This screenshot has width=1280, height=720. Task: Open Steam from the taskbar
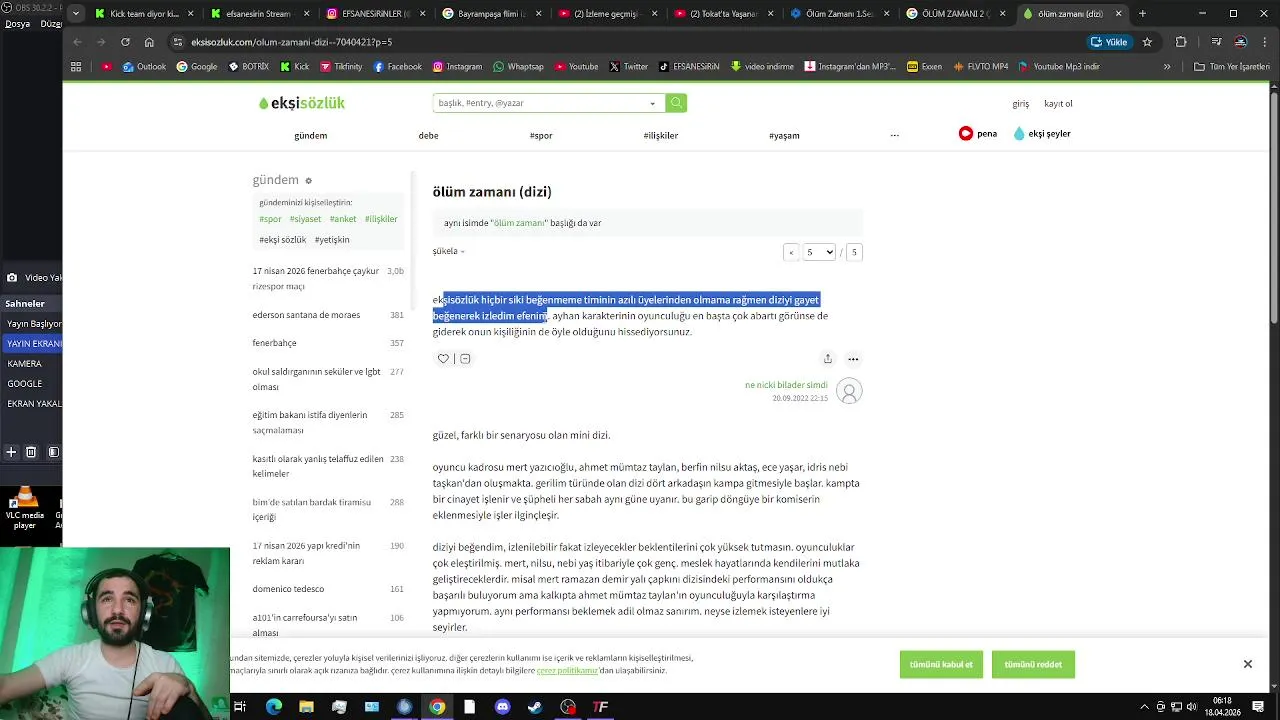(535, 707)
